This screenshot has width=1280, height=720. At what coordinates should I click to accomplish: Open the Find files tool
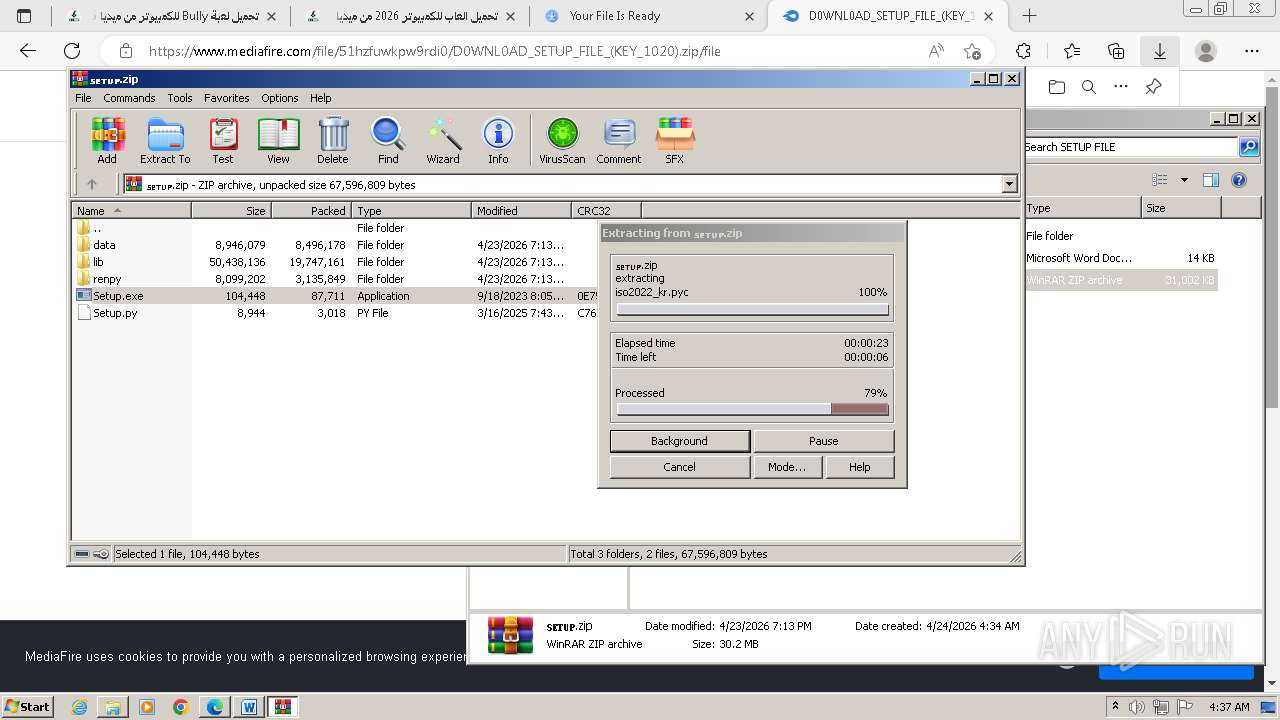[x=388, y=140]
